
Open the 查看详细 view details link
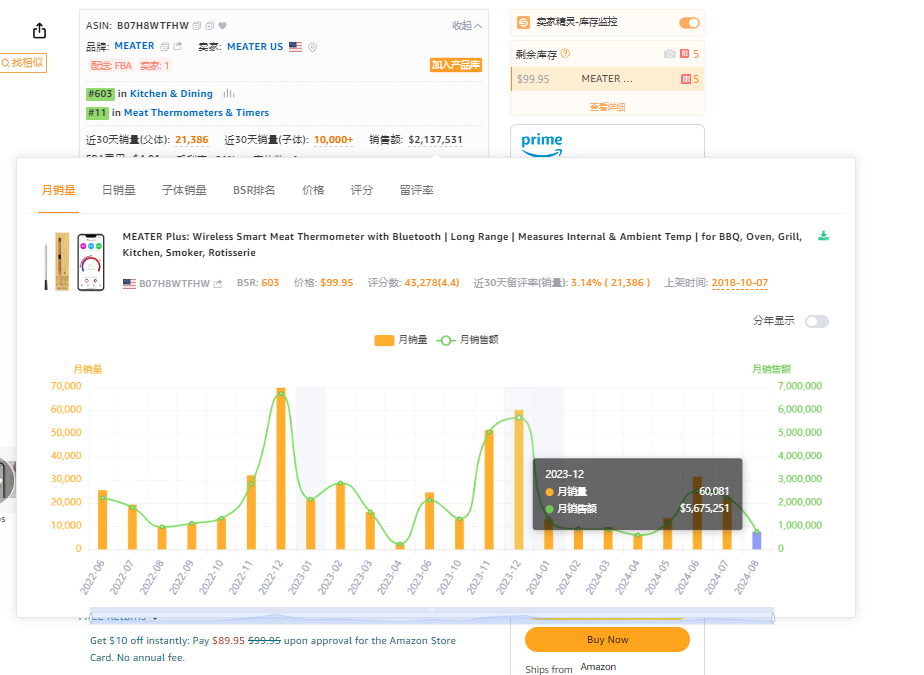[607, 107]
